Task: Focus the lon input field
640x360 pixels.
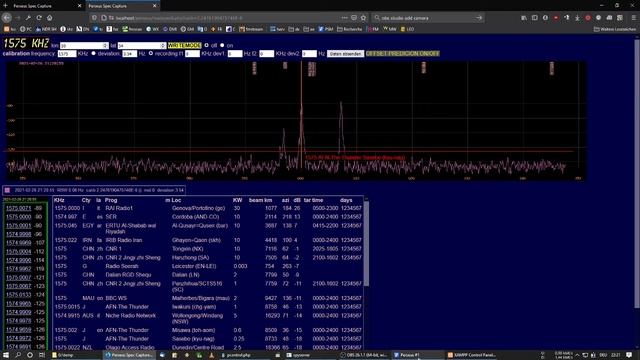Action: point(84,46)
